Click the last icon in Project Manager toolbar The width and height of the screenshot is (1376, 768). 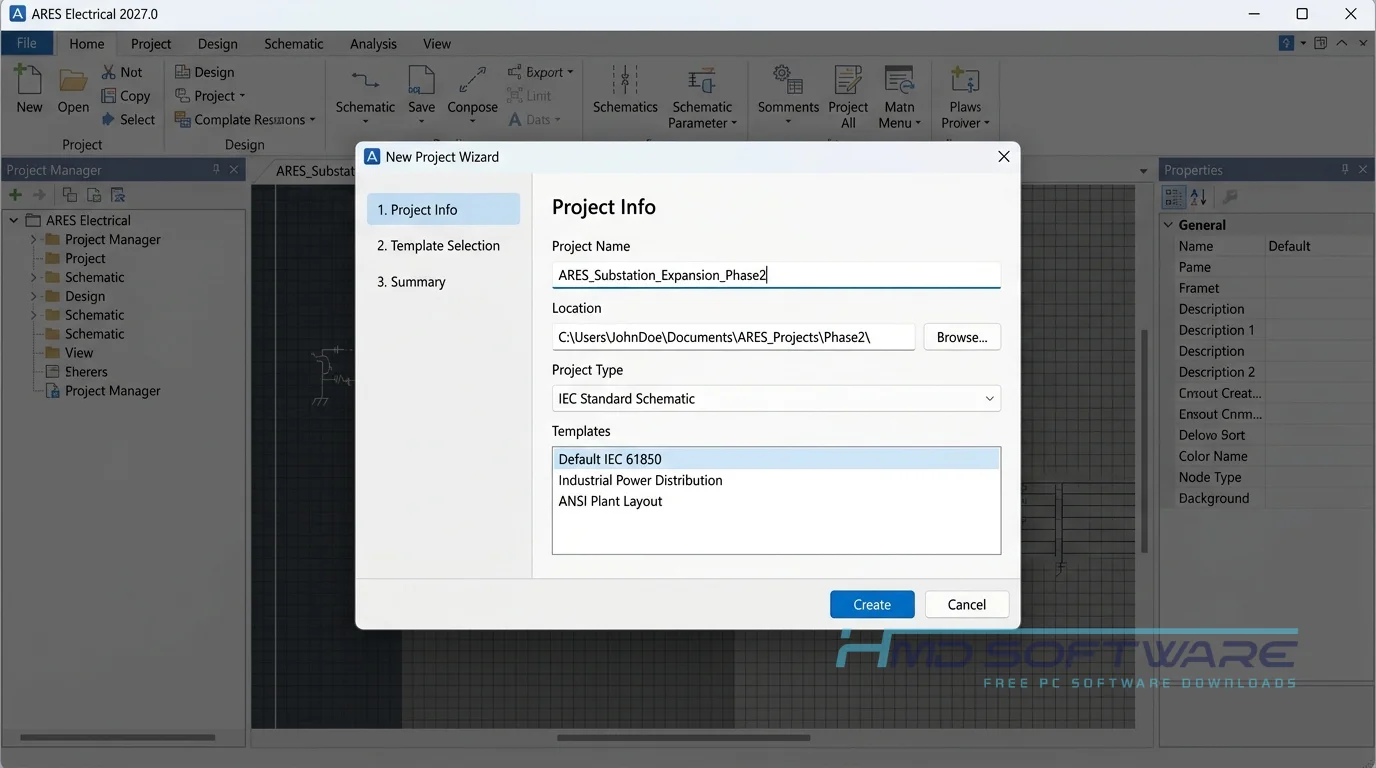point(117,195)
